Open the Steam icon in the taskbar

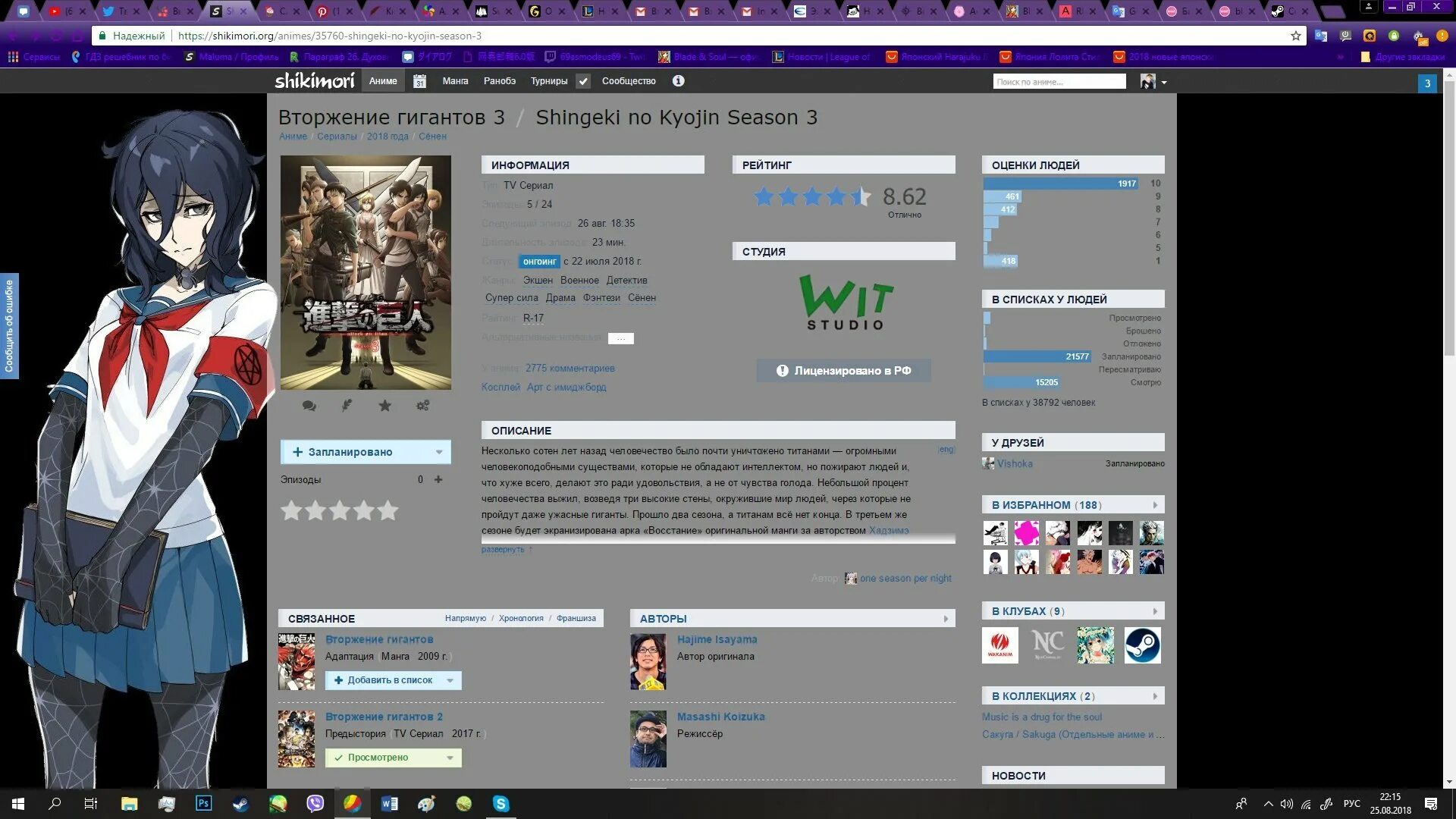(x=240, y=803)
